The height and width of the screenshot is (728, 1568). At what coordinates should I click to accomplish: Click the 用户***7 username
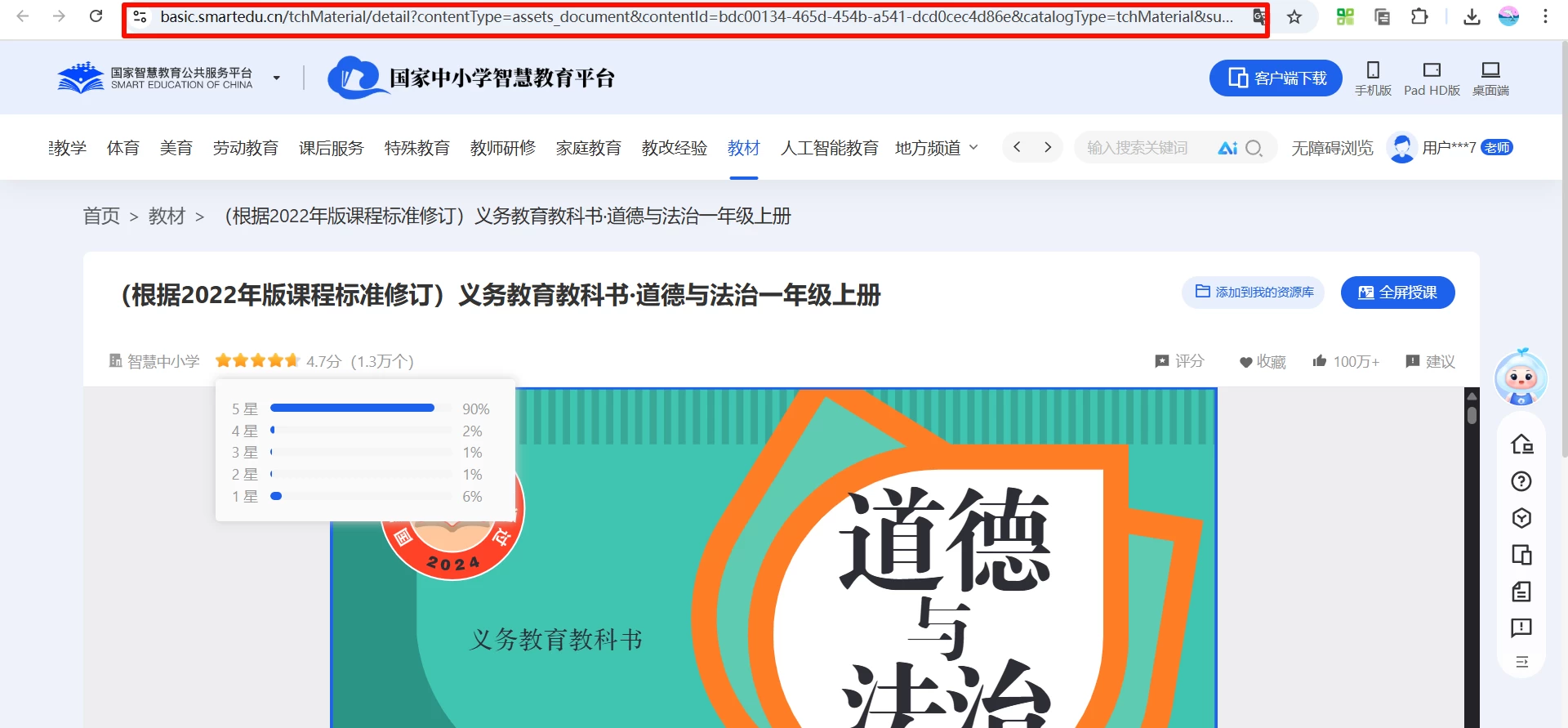(x=1449, y=148)
